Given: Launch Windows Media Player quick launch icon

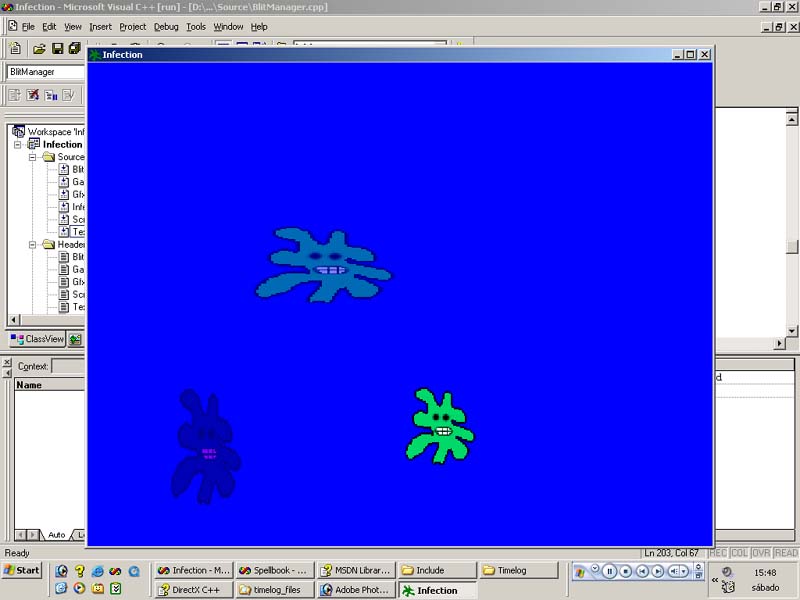Looking at the screenshot, I should point(79,588).
